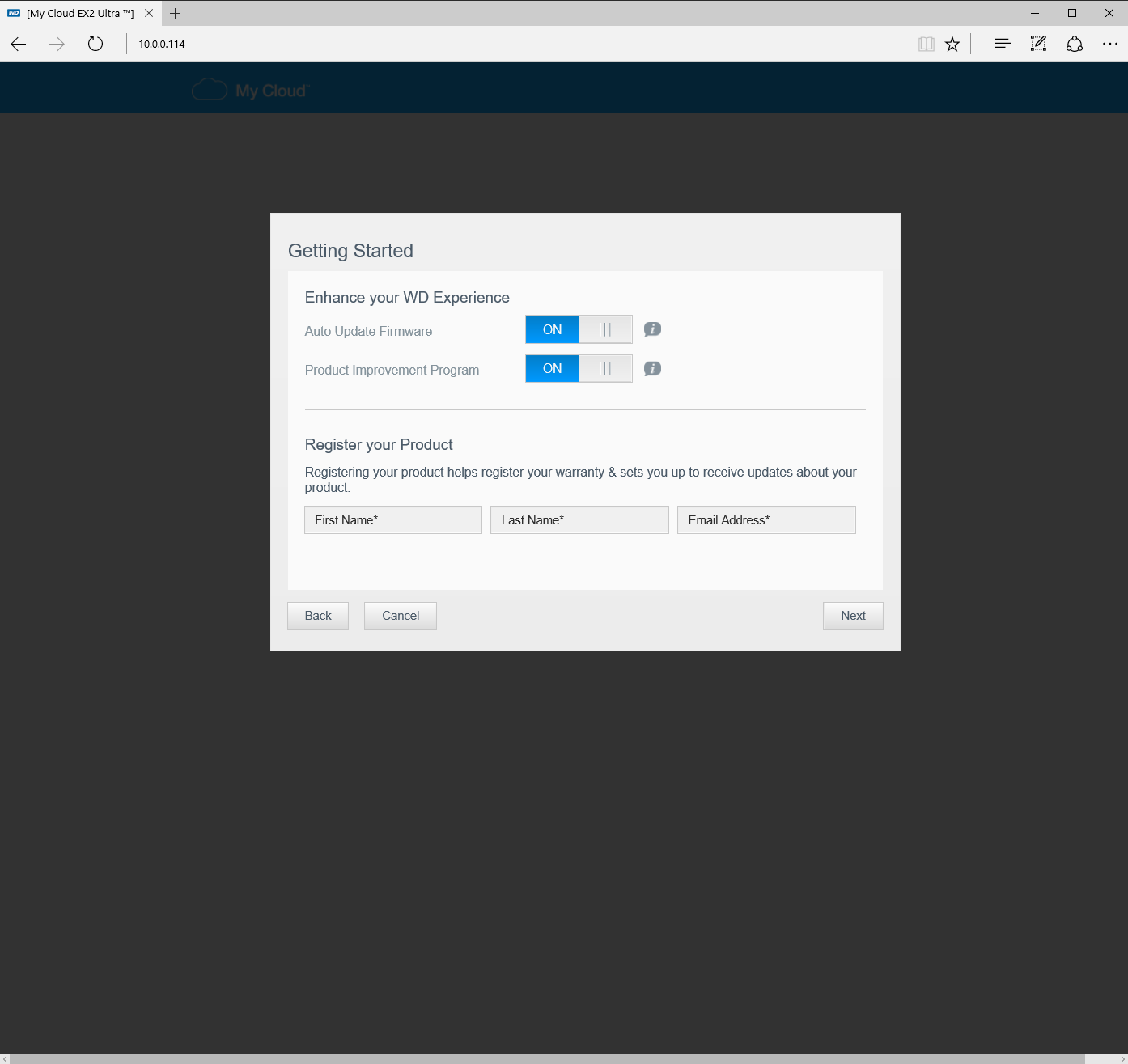Open a new browser tab

pyautogui.click(x=175, y=13)
